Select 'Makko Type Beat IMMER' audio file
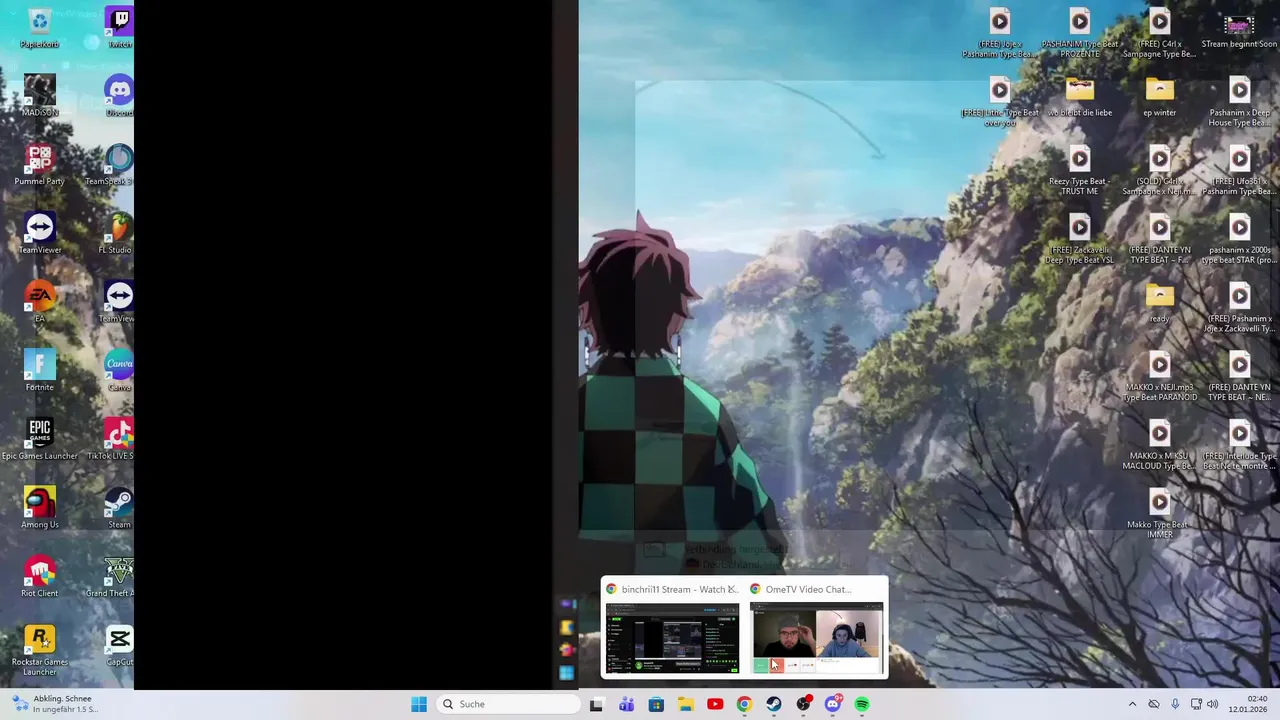 click(x=1160, y=514)
